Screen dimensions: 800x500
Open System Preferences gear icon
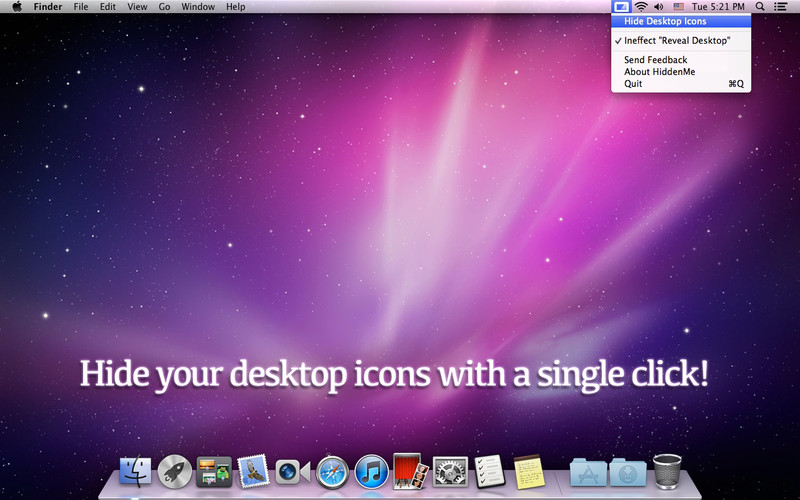point(450,471)
